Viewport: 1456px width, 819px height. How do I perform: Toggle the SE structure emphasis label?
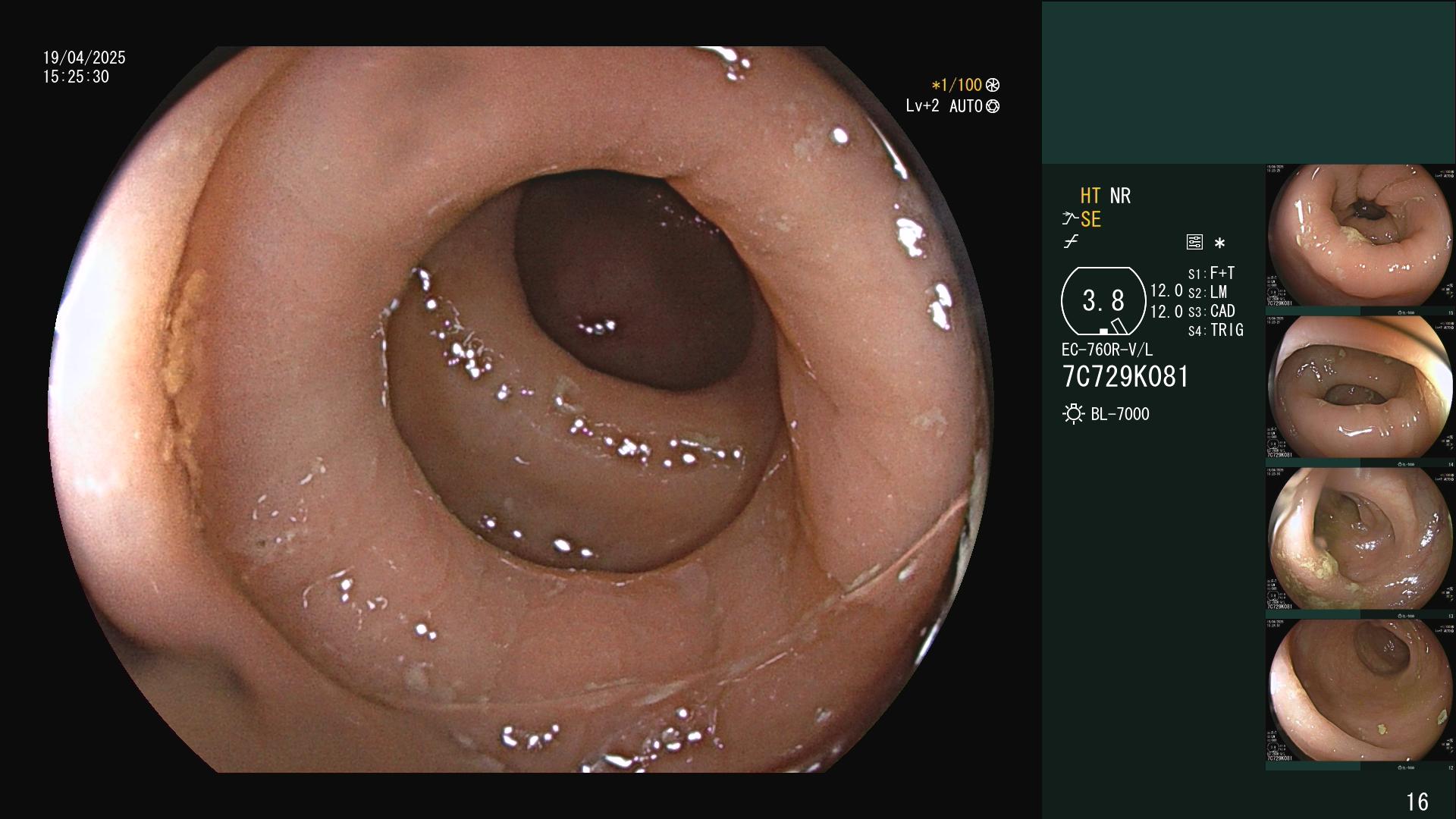[1090, 220]
